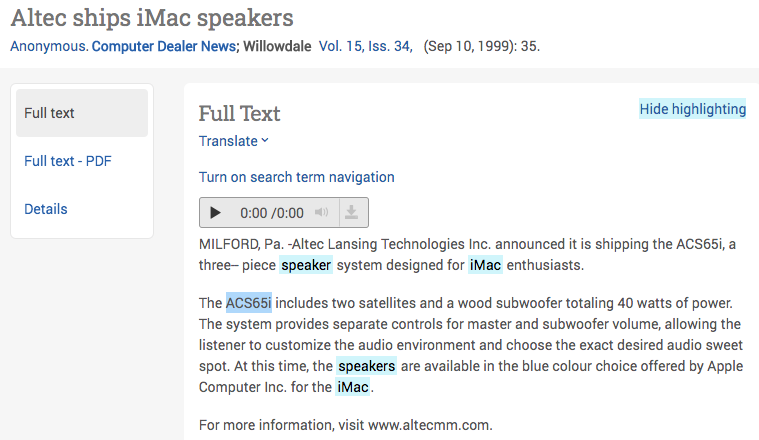
Task: Click the www.altecmm.com text
Action: pos(429,425)
